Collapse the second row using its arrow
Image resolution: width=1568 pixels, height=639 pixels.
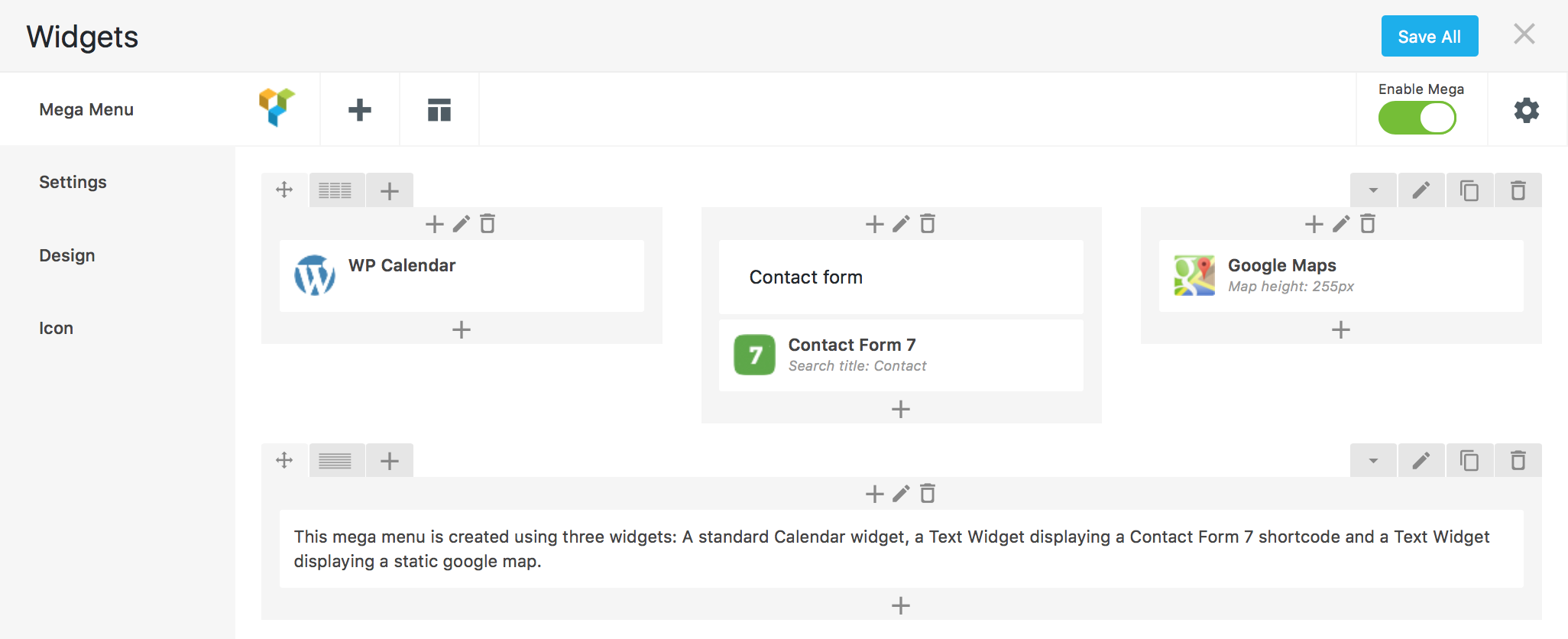pyautogui.click(x=1373, y=461)
